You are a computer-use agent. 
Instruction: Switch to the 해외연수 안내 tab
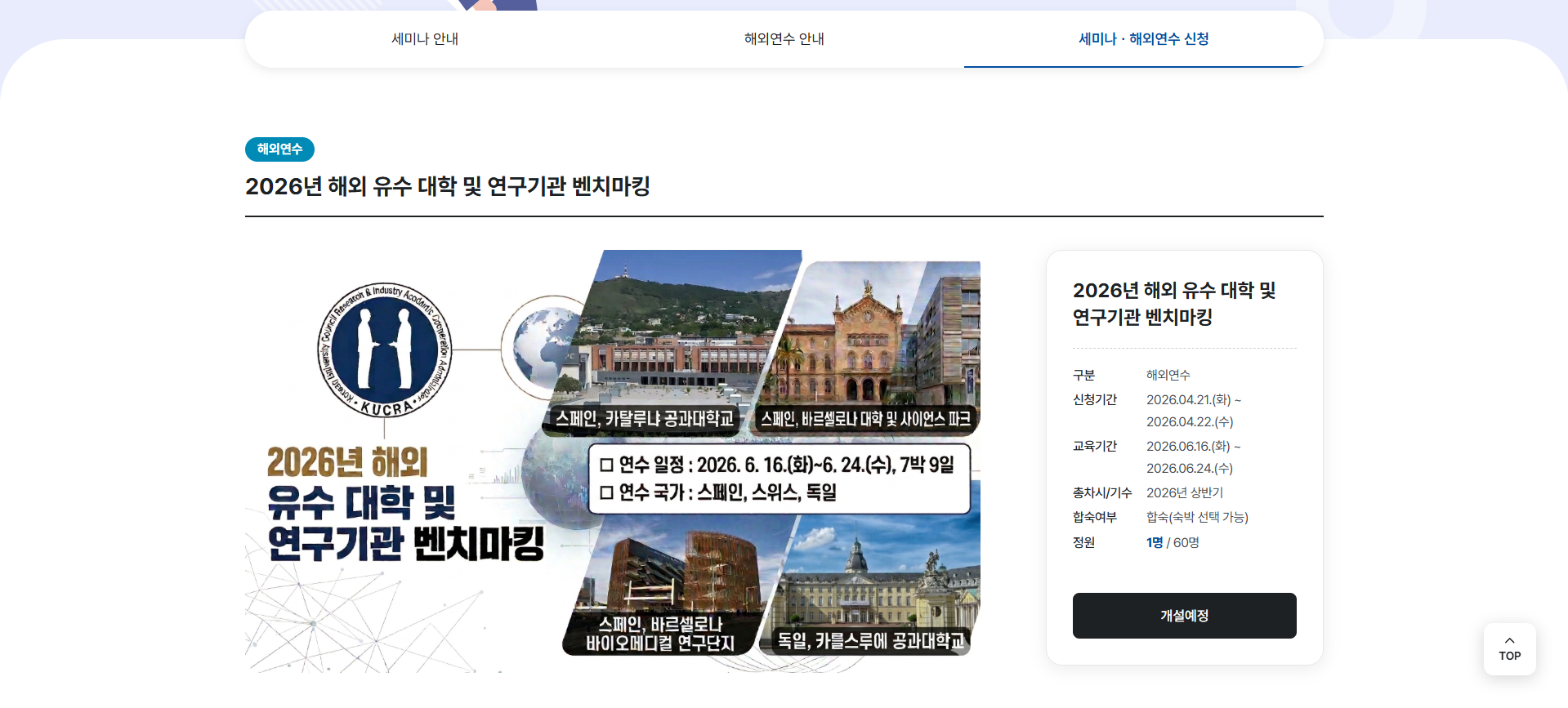click(x=784, y=39)
